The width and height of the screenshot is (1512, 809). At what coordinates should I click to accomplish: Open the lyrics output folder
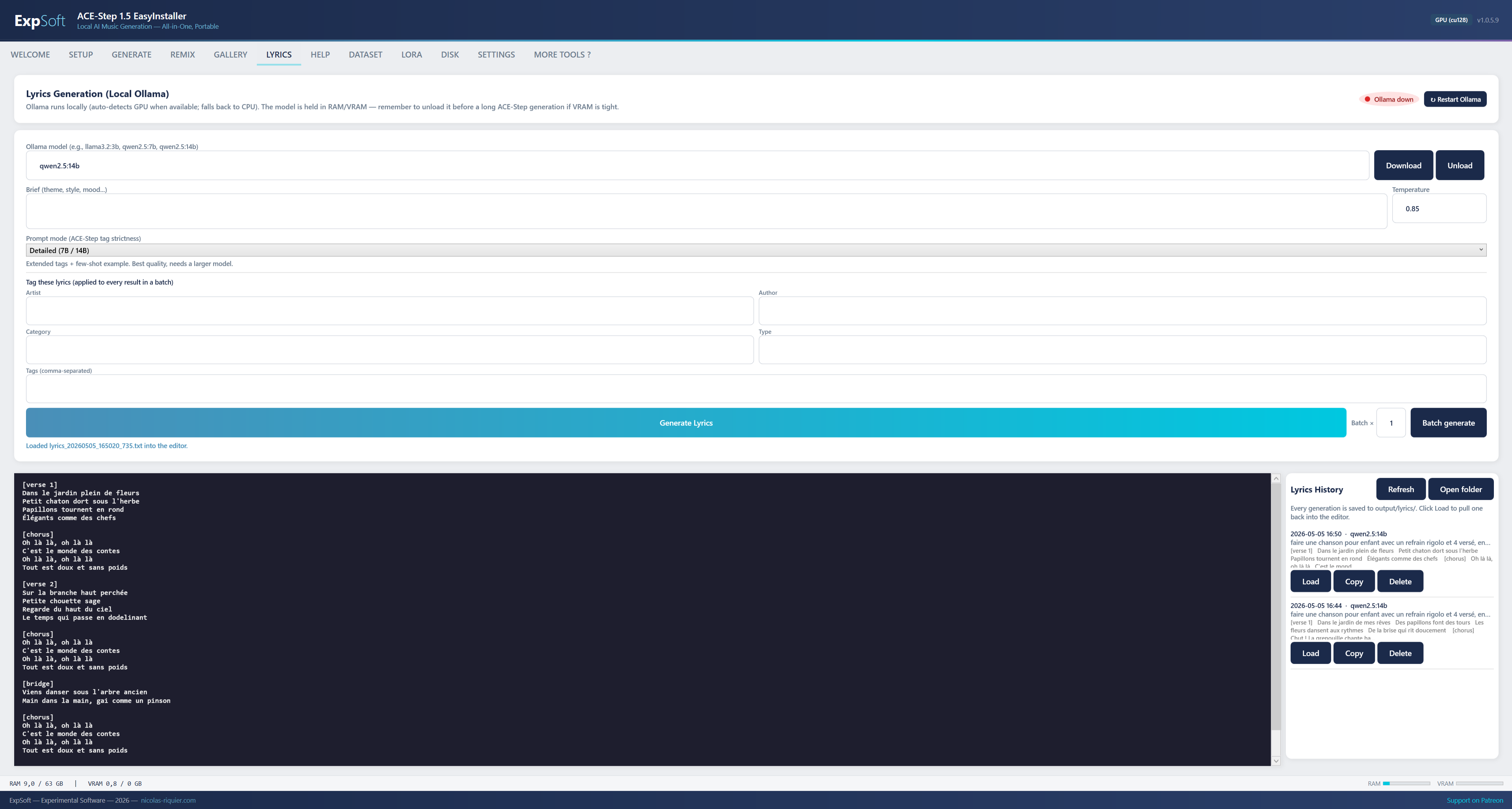point(1460,489)
